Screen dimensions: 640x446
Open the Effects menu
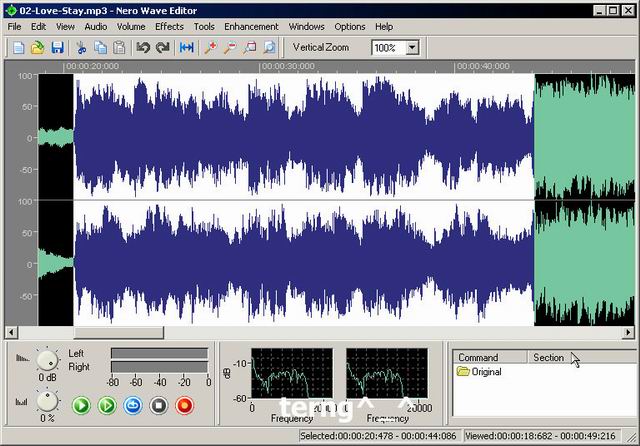point(169,27)
